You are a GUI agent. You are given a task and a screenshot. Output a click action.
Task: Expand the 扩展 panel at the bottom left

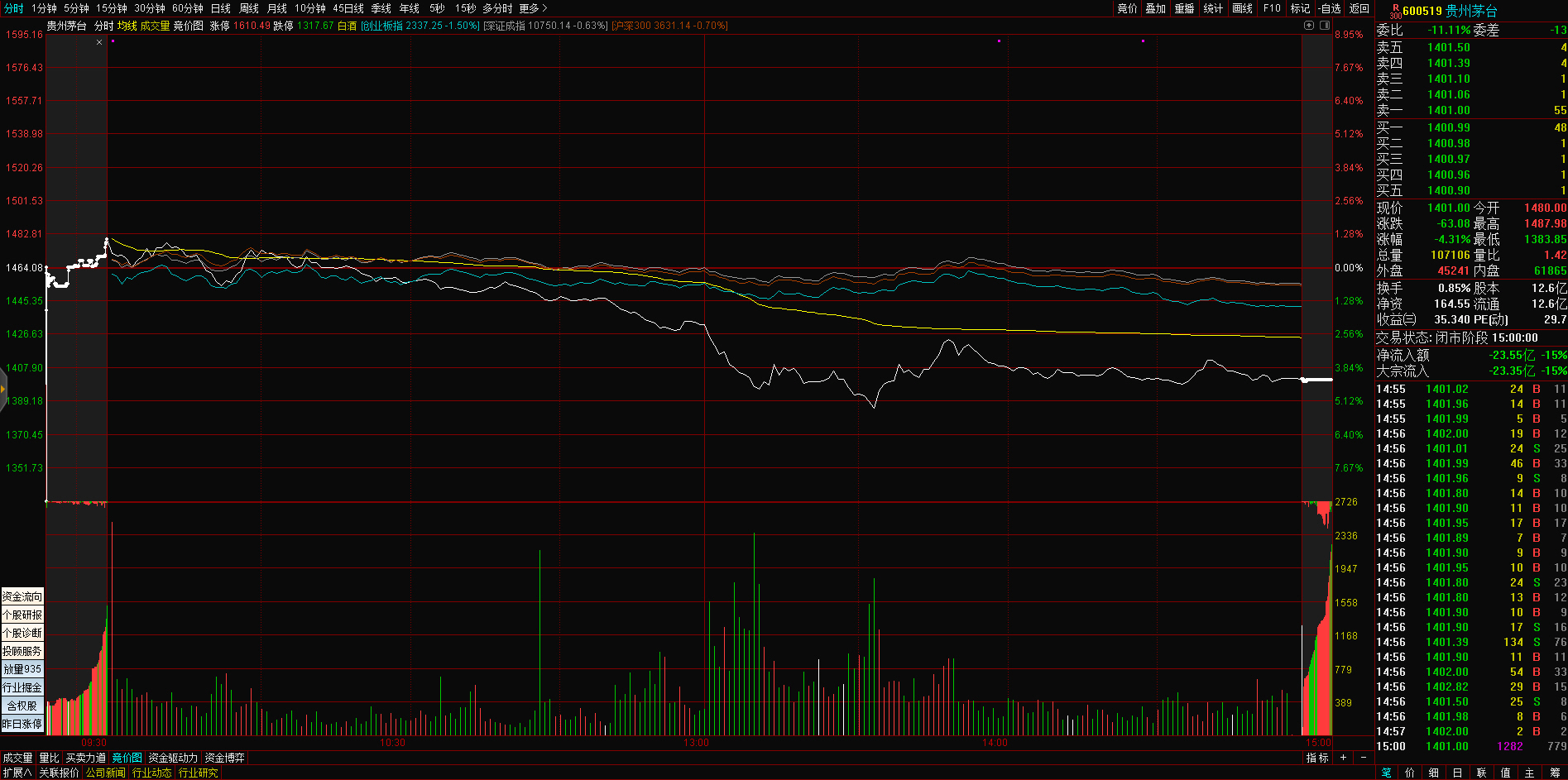pos(17,773)
